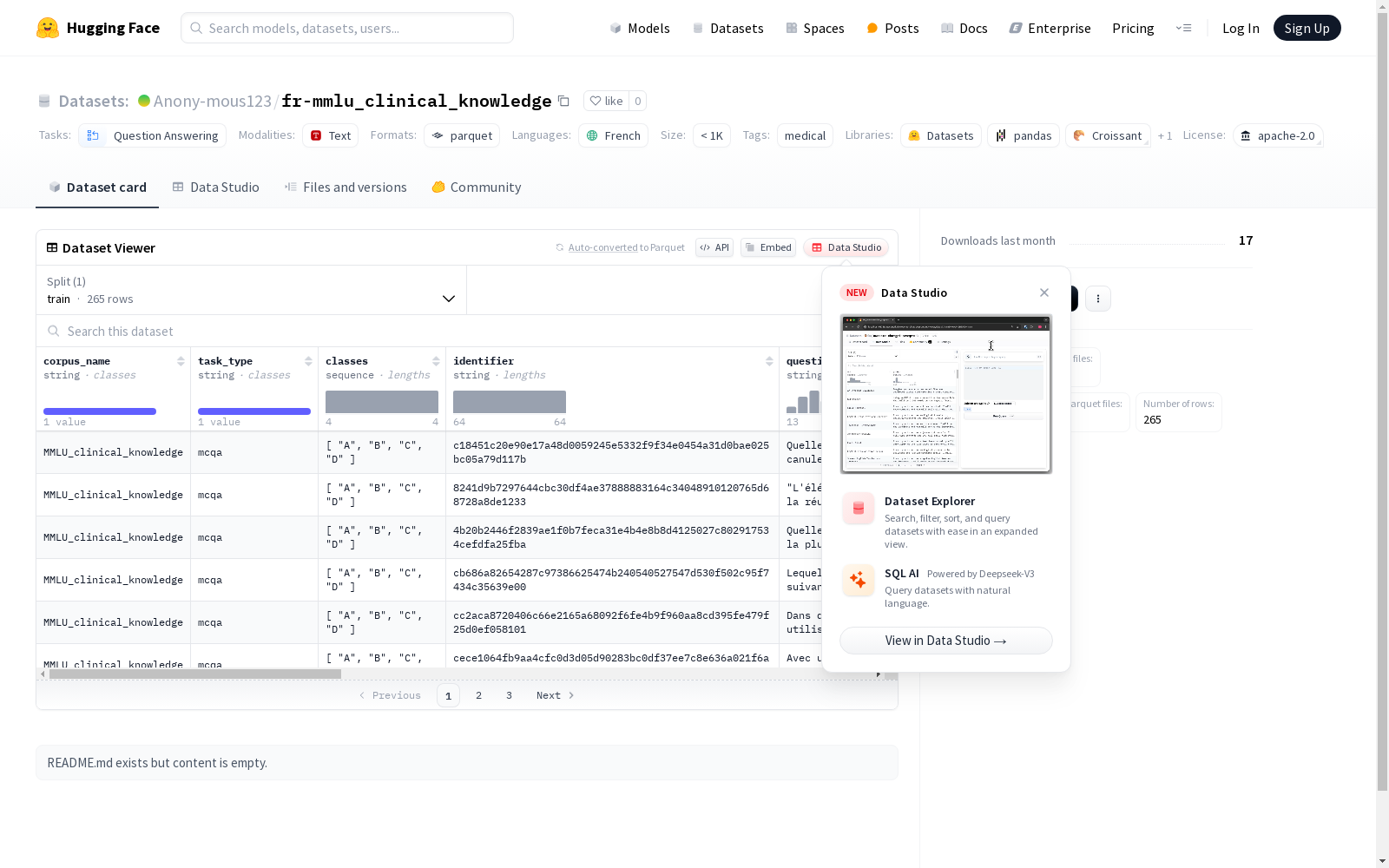Open the apache-2.0 license tag
This screenshot has height=868, width=1389.
(x=1278, y=135)
